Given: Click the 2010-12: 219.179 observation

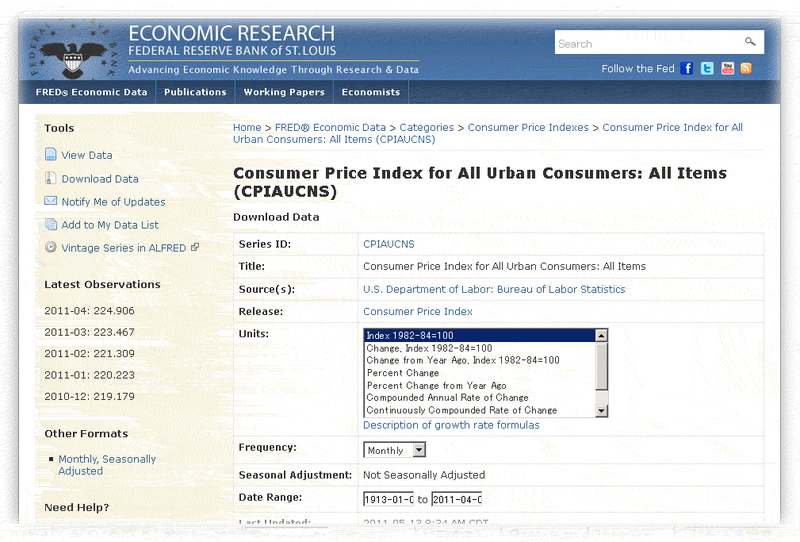Looking at the screenshot, I should tap(89, 397).
